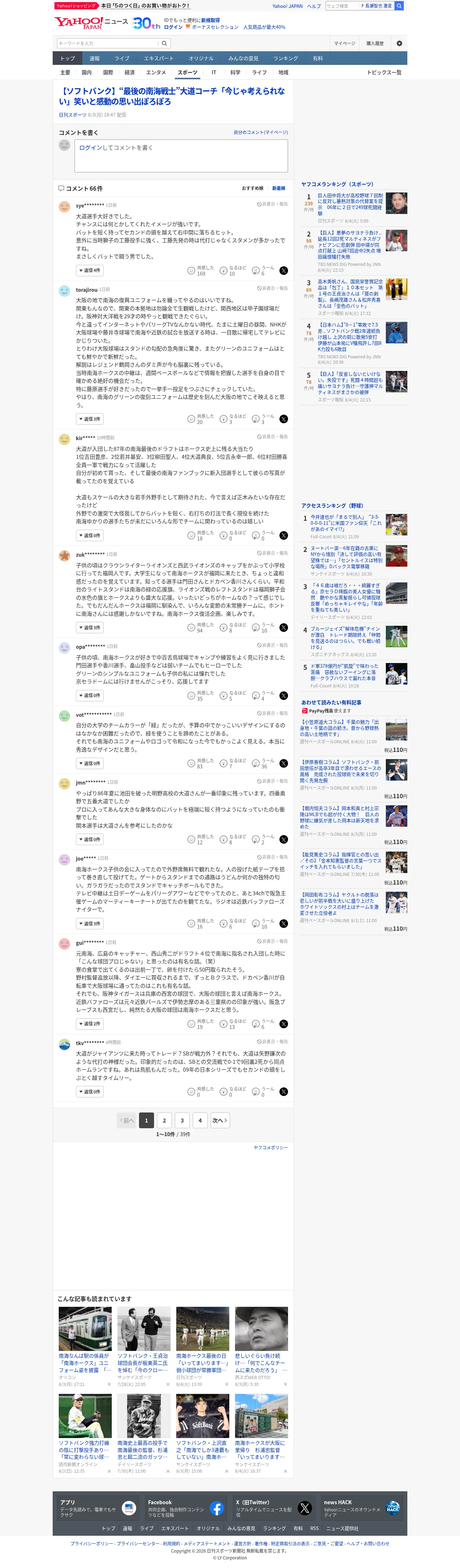Viewport: 460px width, 1568px height.
Task: Expand 返信4件 under sye's comment
Action: (90, 270)
